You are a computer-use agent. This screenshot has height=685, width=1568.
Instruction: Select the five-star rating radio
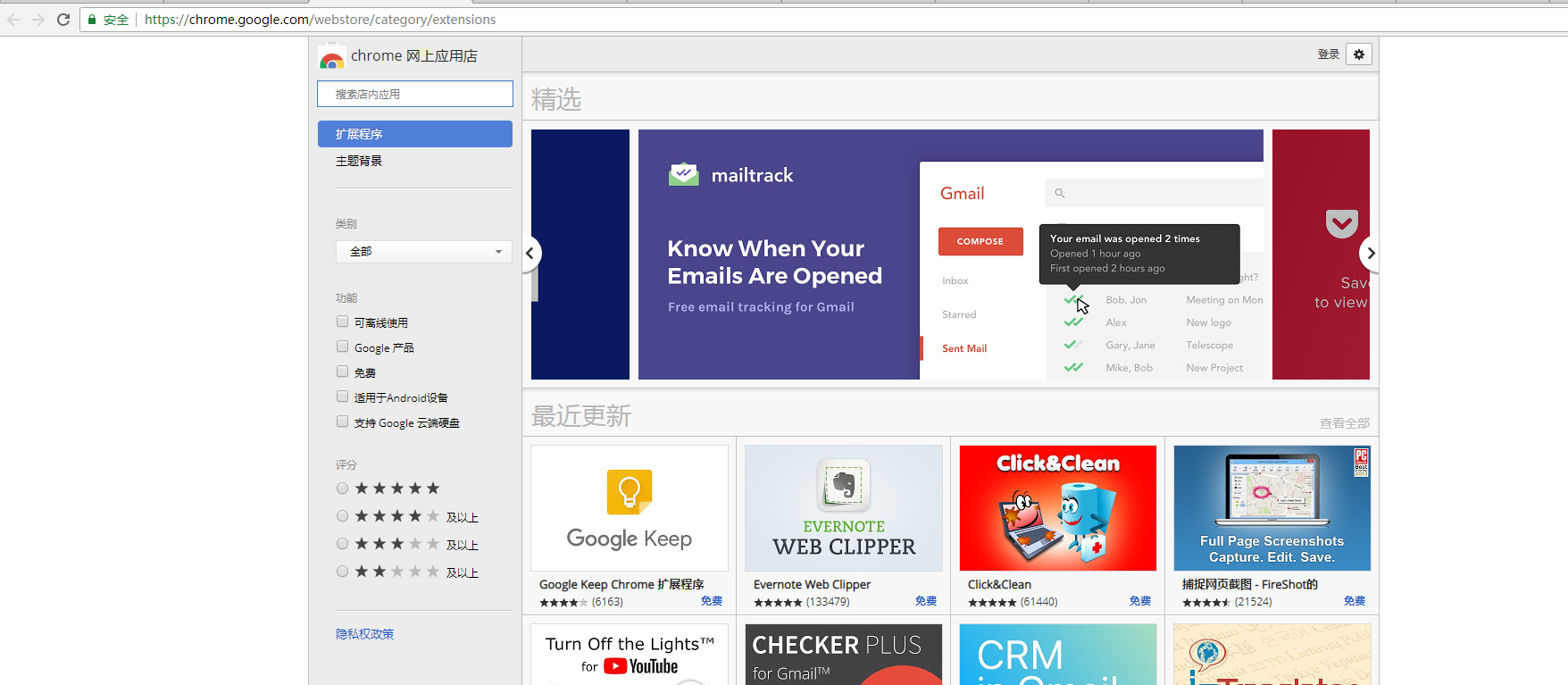[x=342, y=489]
